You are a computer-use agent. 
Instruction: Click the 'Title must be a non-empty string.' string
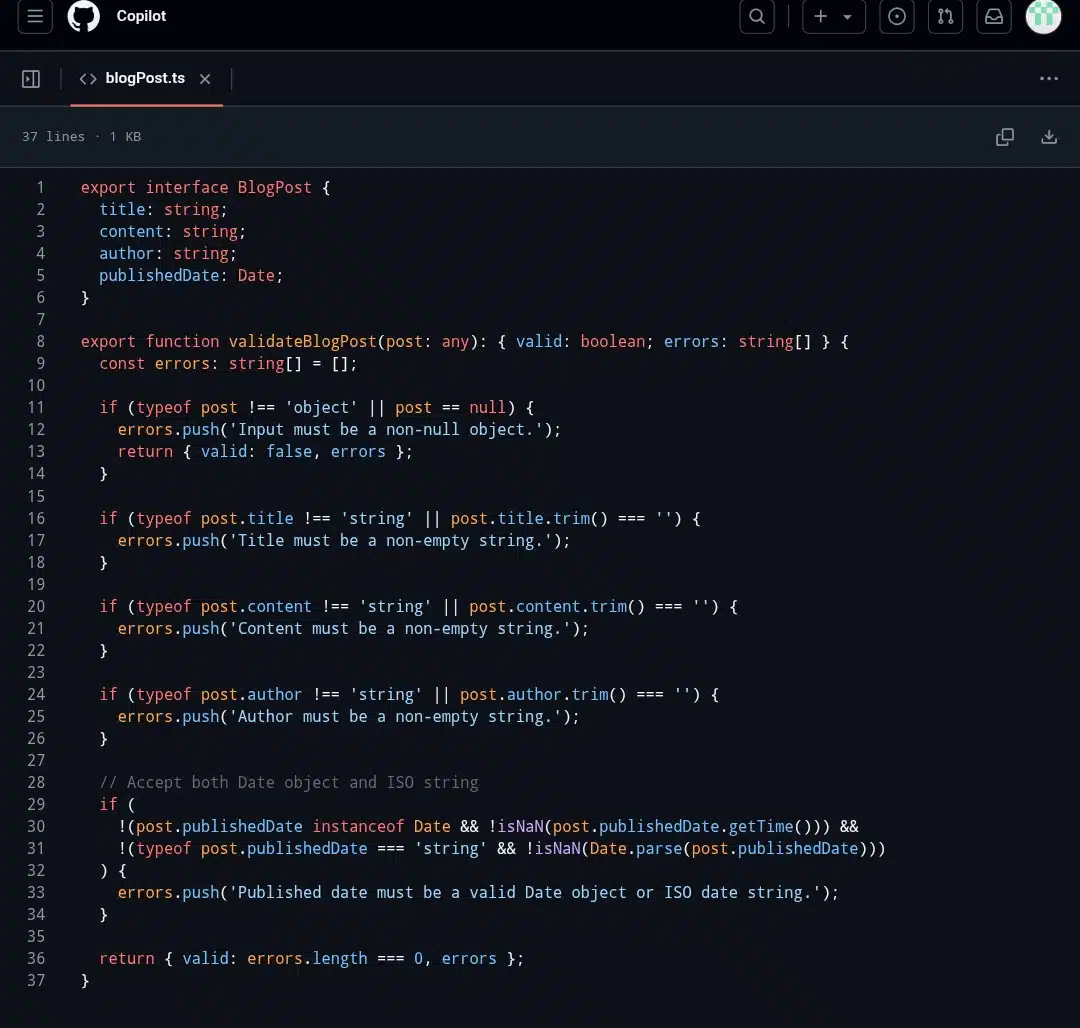[x=395, y=541]
